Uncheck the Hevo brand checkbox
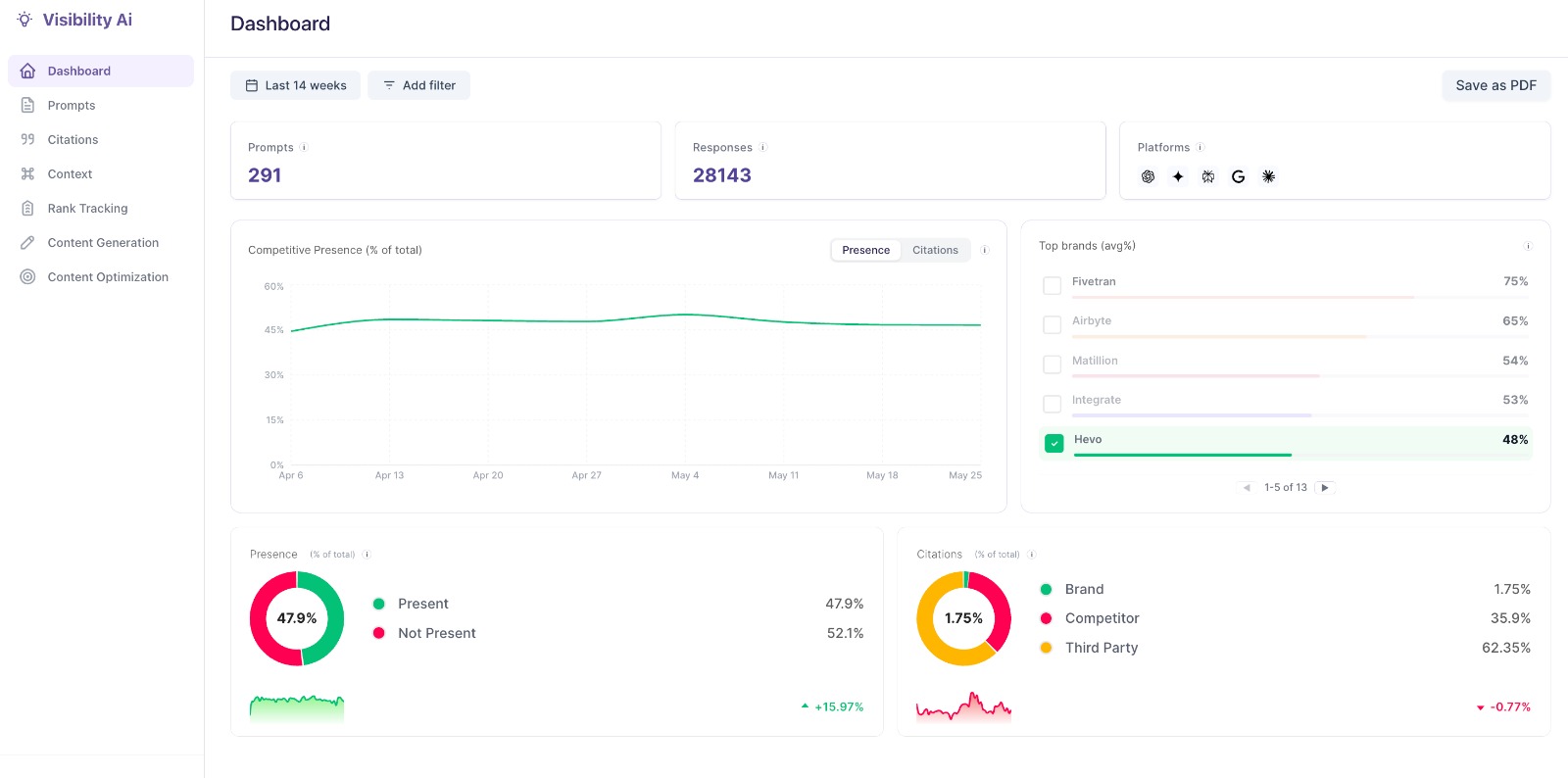The height and width of the screenshot is (778, 1568). tap(1054, 443)
